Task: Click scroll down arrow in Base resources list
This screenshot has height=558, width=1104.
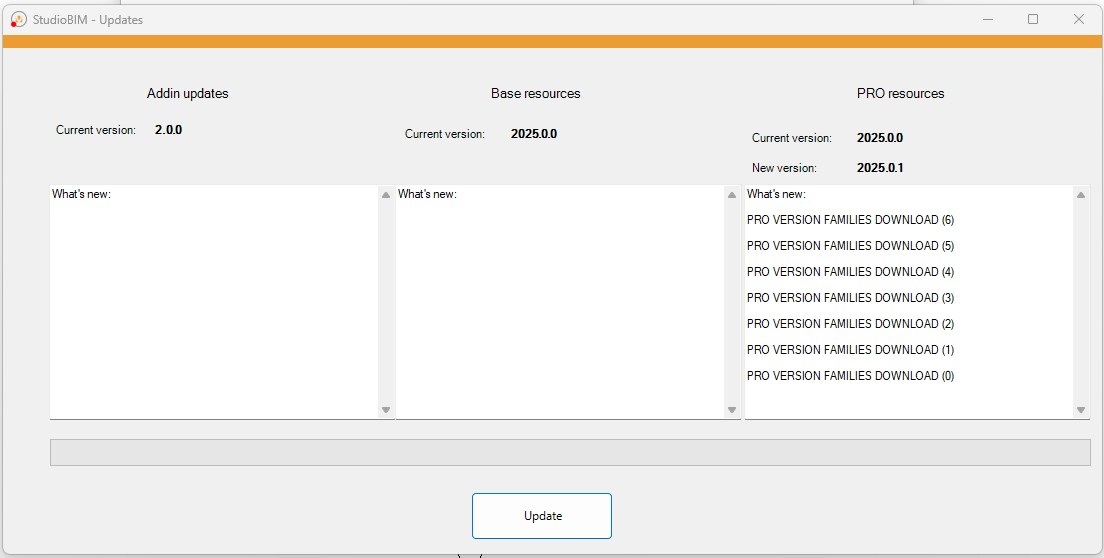Action: coord(732,410)
